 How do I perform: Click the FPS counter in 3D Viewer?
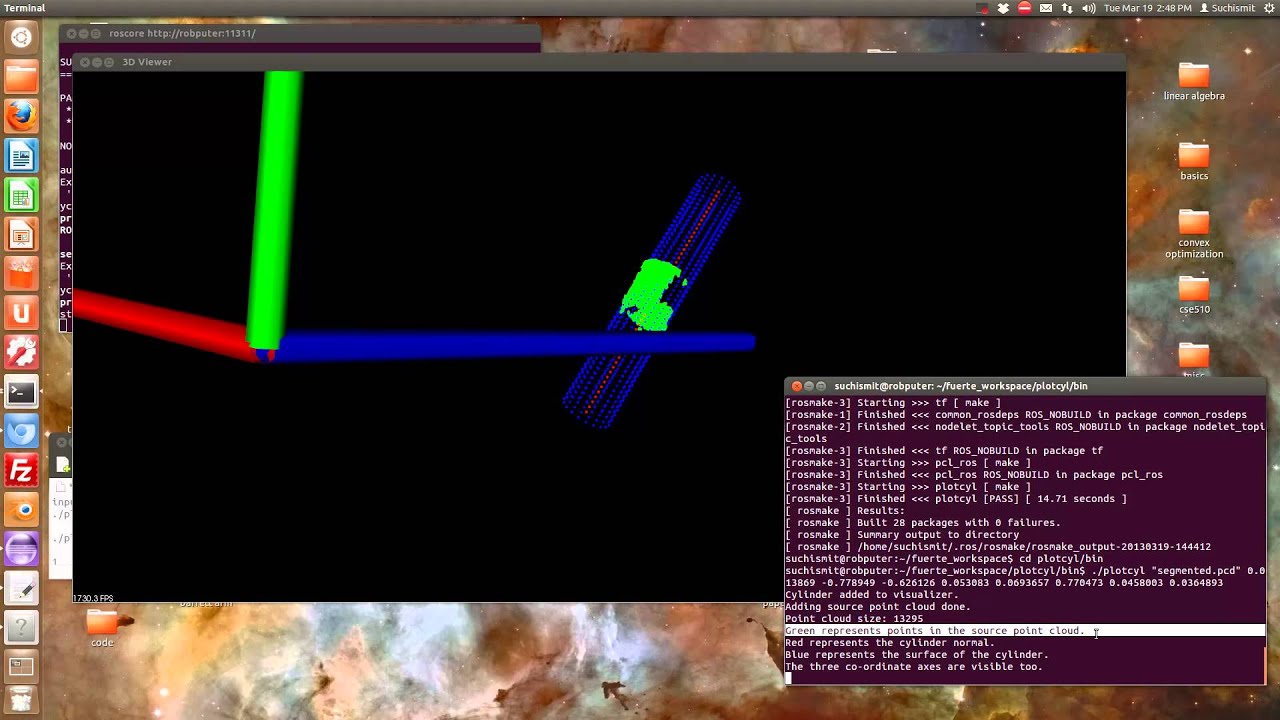(93, 598)
